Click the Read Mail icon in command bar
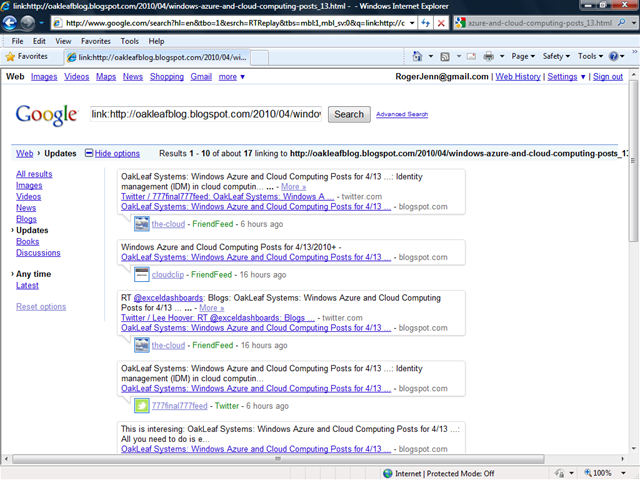This screenshot has width=640, height=480. [471, 56]
